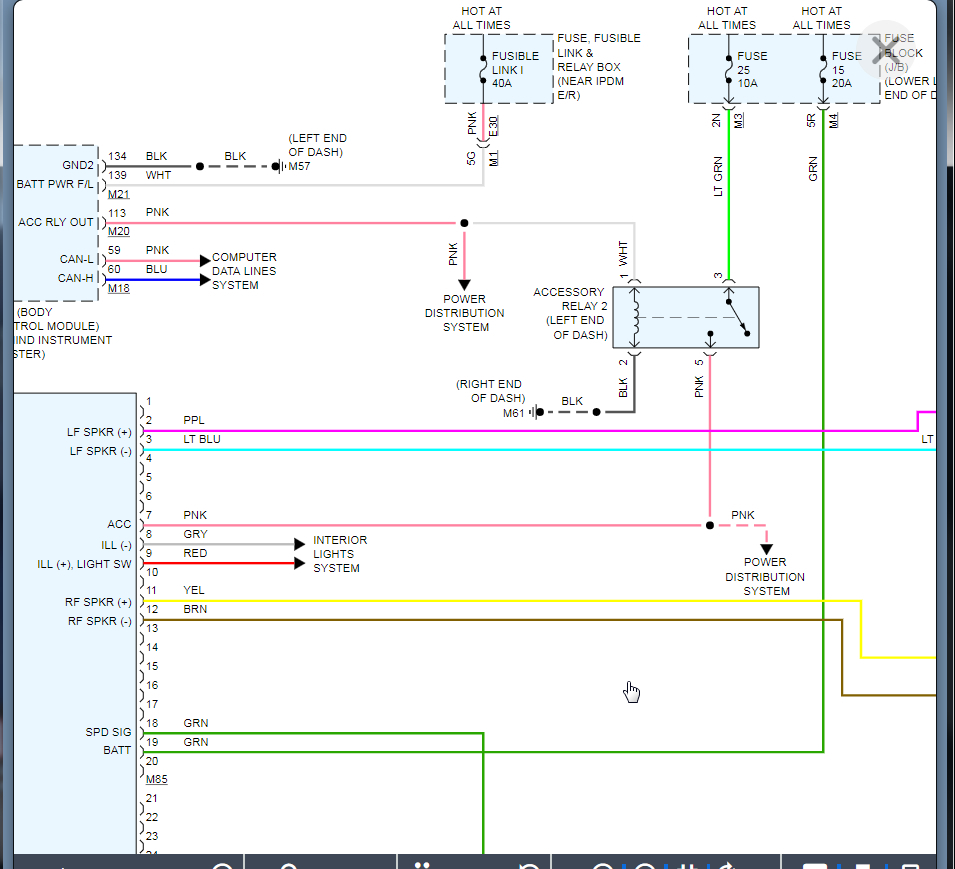The image size is (955, 869).
Task: Click the Computer Data Lines System label
Action: 244,271
